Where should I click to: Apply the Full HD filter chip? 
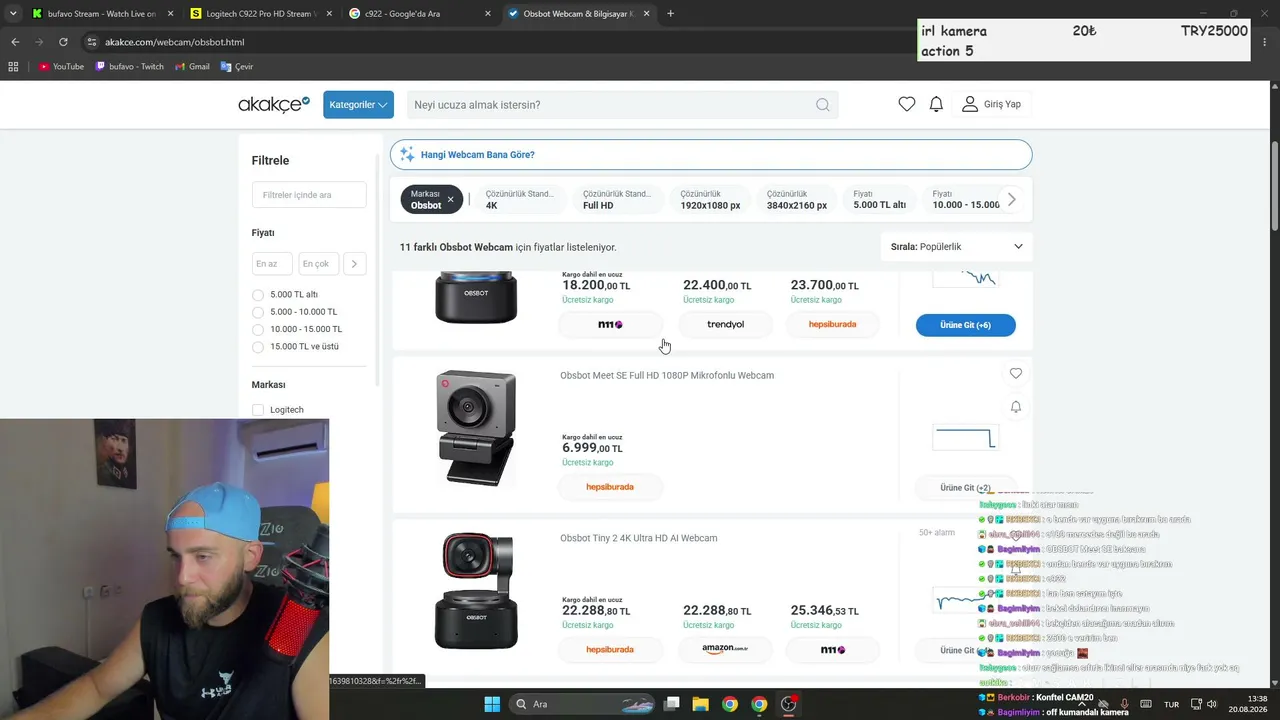pyautogui.click(x=617, y=199)
